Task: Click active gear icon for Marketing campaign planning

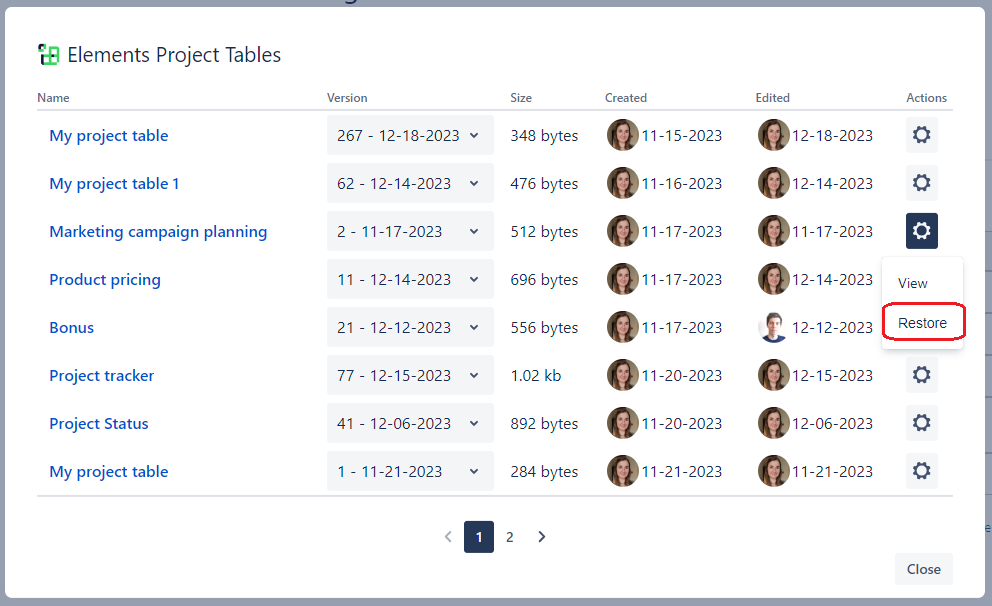Action: [x=921, y=232]
